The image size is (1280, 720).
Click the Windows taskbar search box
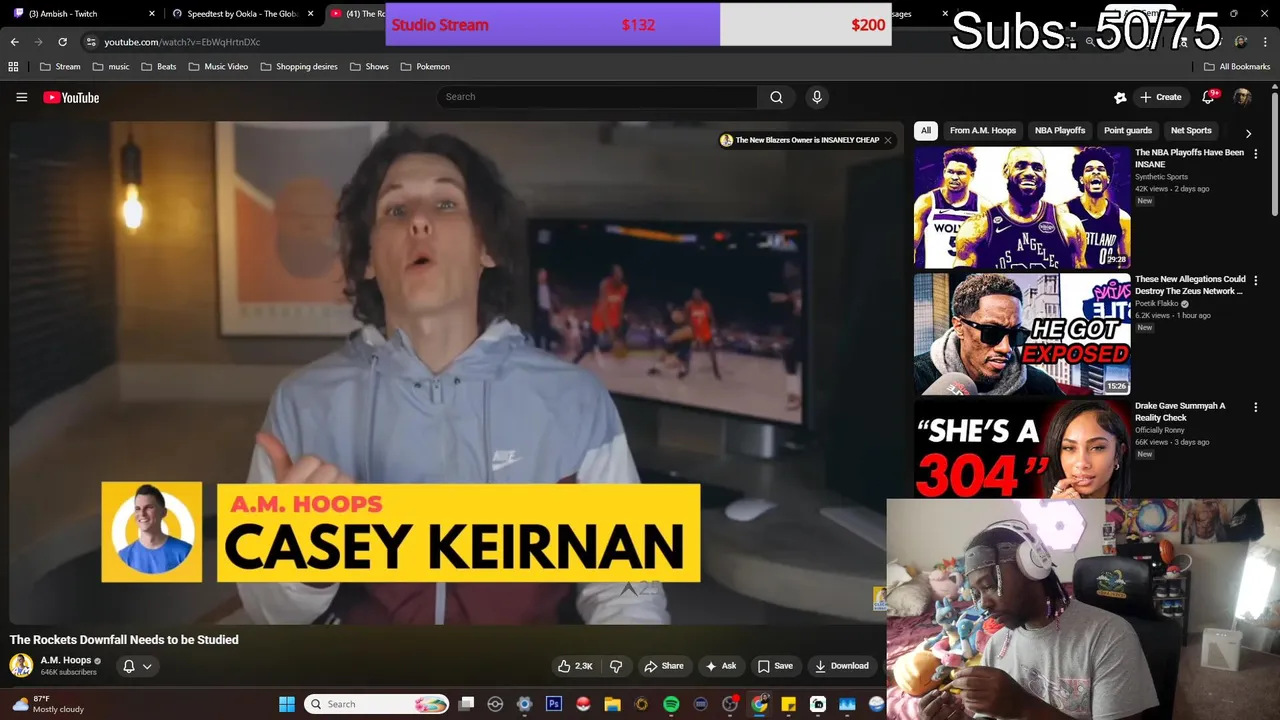pyautogui.click(x=377, y=704)
